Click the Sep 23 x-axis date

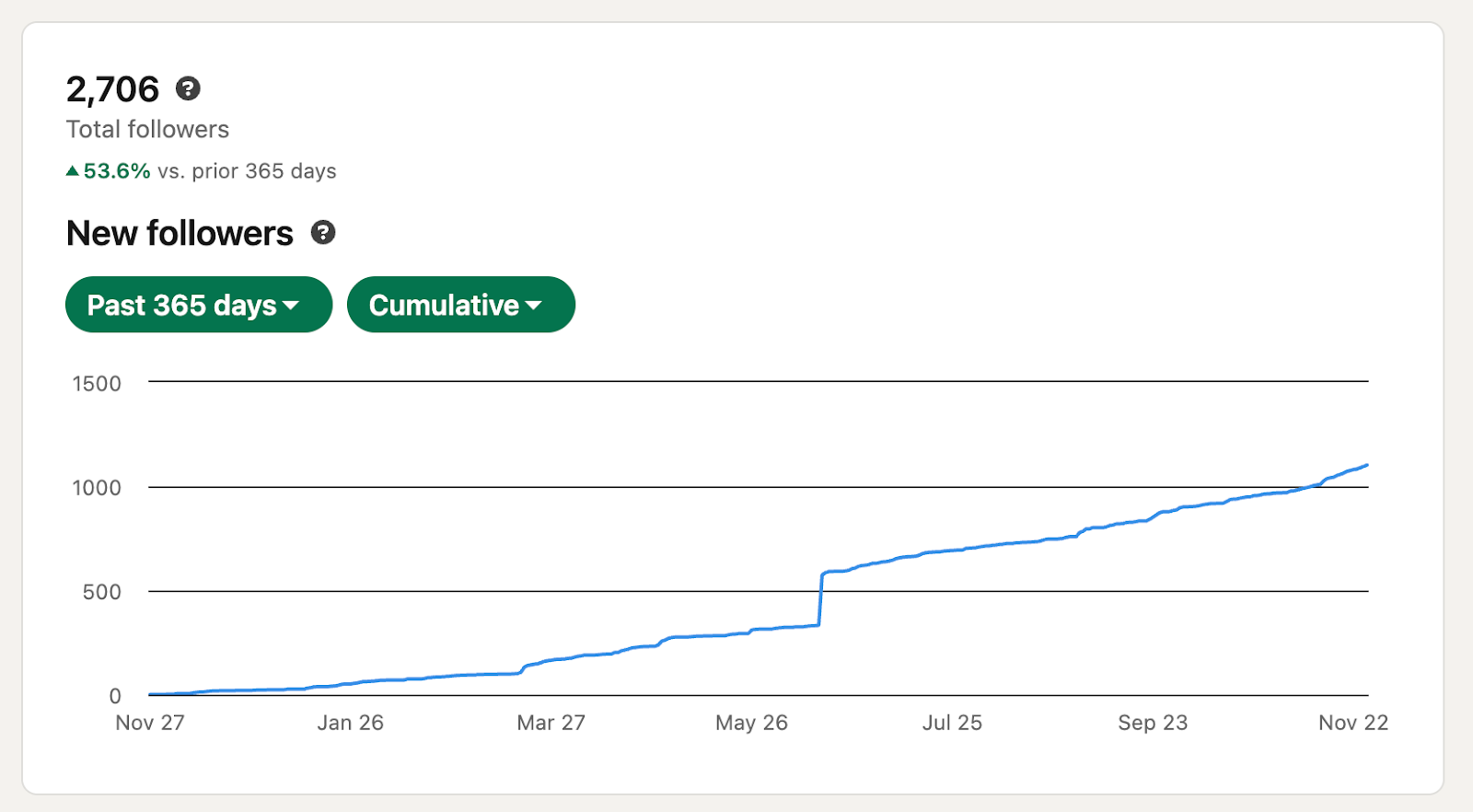point(1154,723)
